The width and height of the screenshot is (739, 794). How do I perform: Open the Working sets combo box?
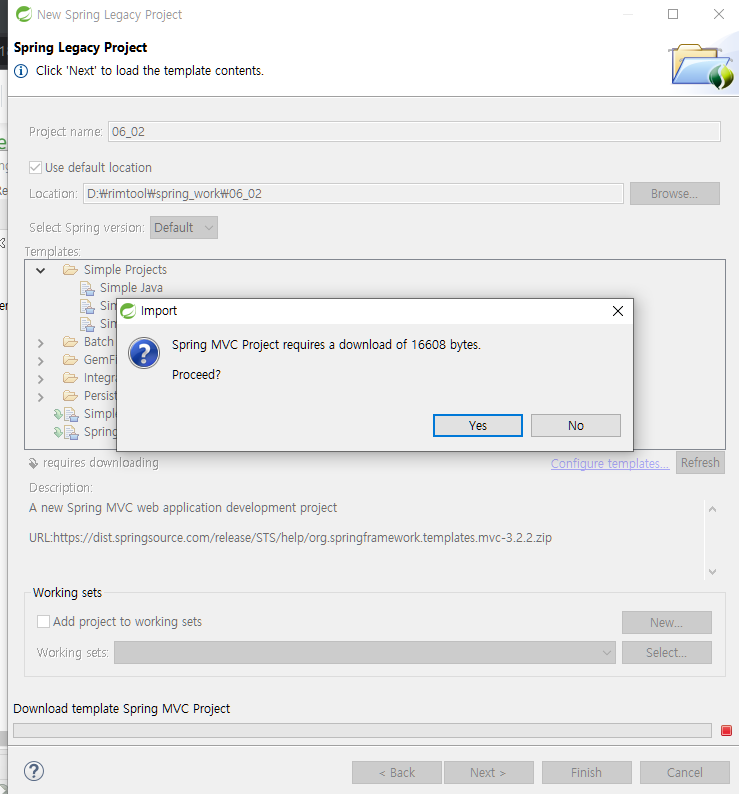365,652
